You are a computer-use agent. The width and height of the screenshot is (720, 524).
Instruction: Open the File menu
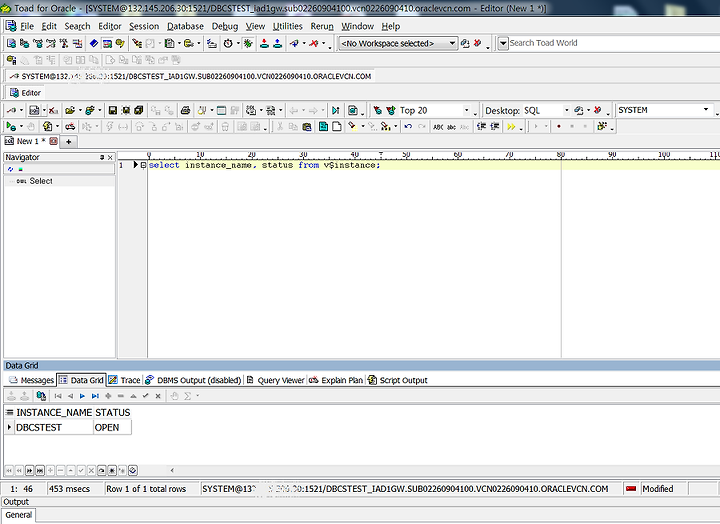coord(27,26)
